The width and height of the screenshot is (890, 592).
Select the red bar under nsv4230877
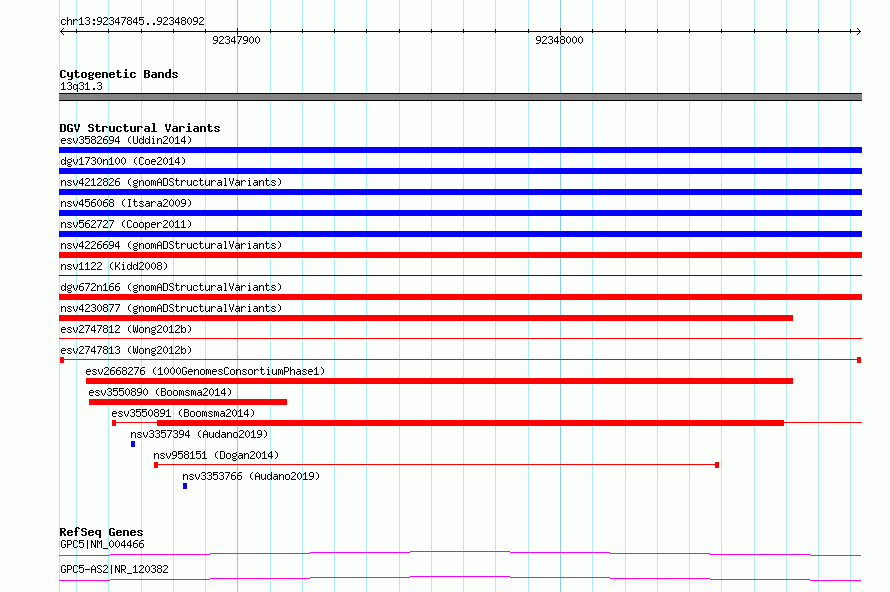[x=426, y=318]
